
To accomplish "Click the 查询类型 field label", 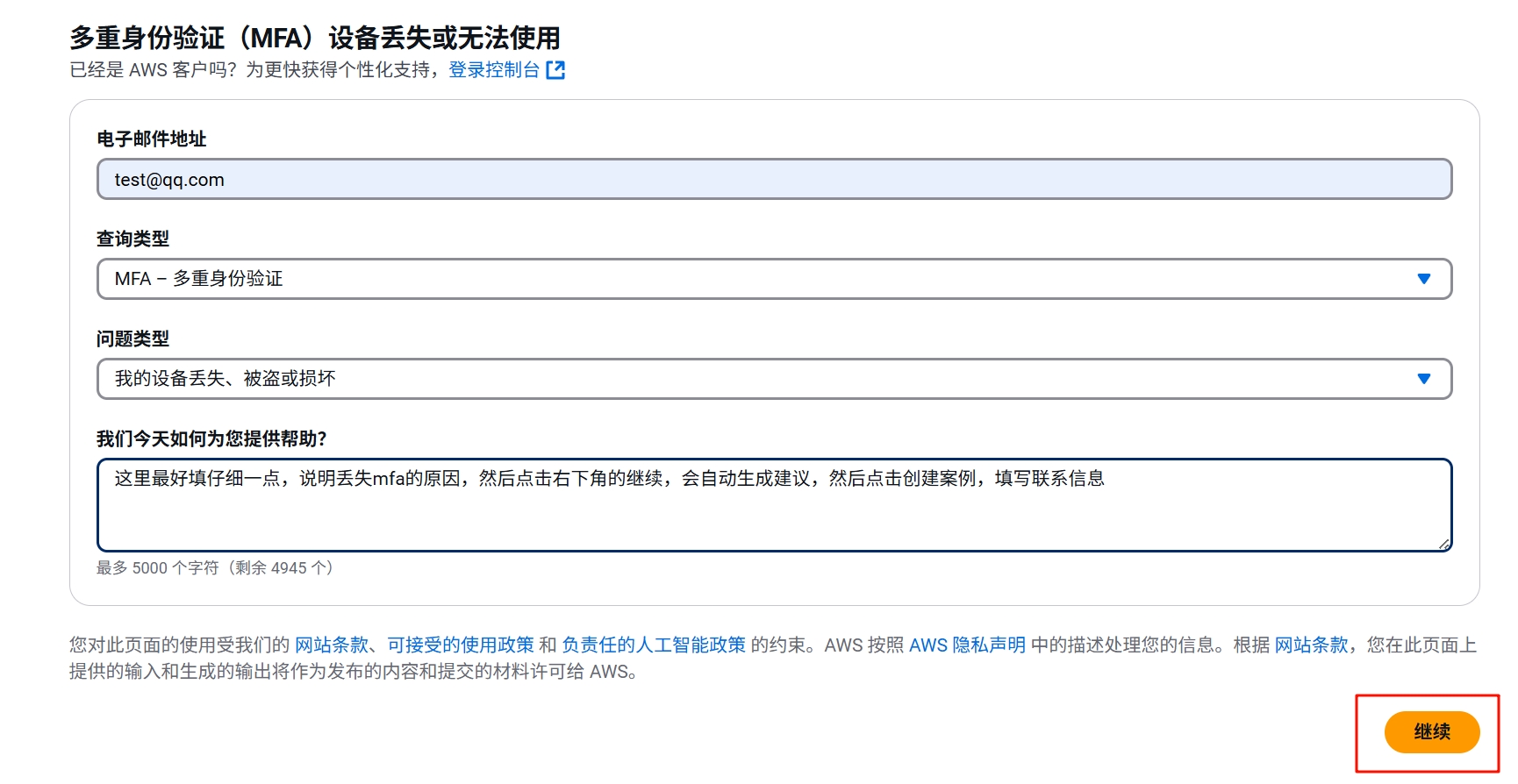I will point(133,239).
